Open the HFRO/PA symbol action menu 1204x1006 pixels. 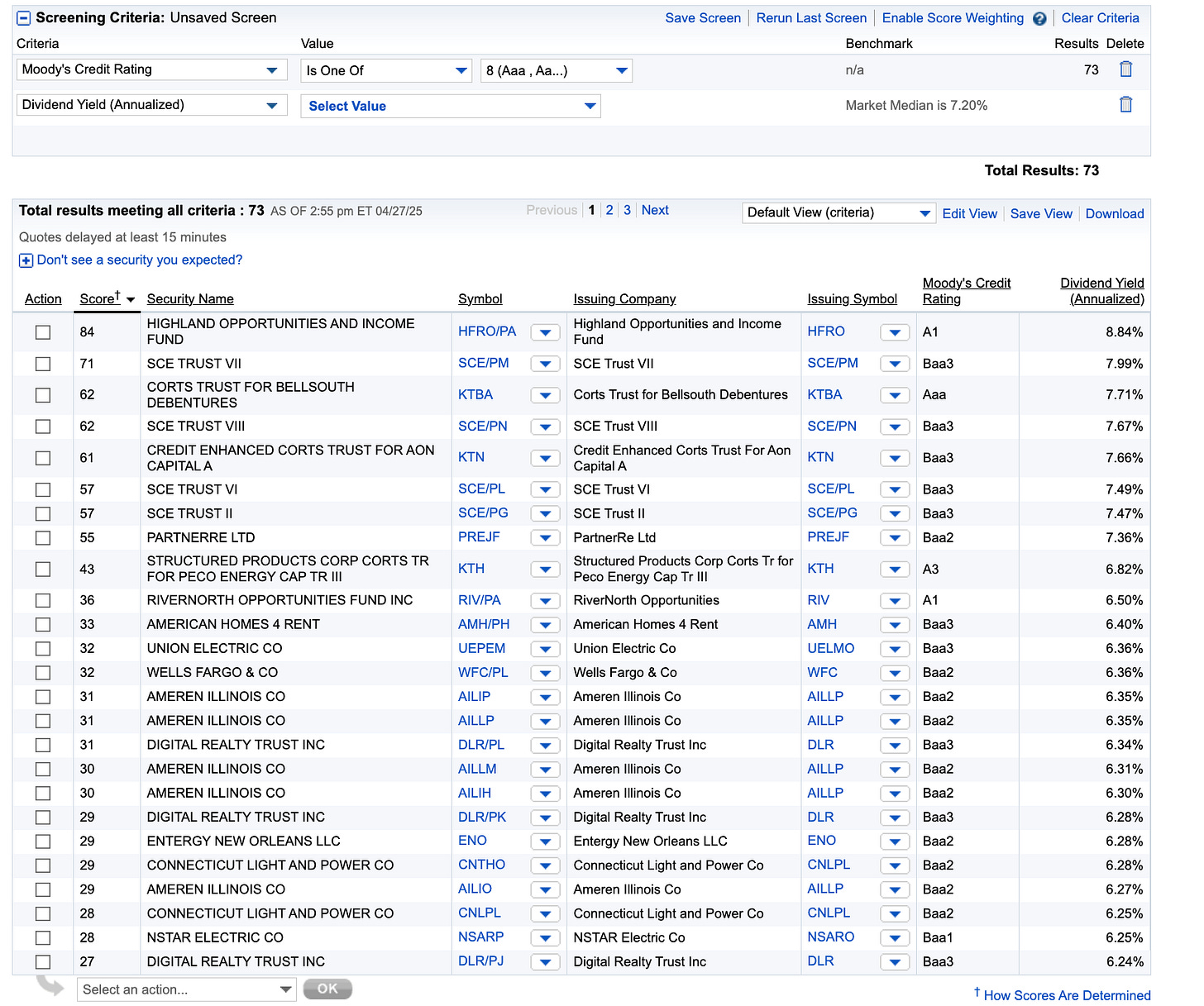545,332
